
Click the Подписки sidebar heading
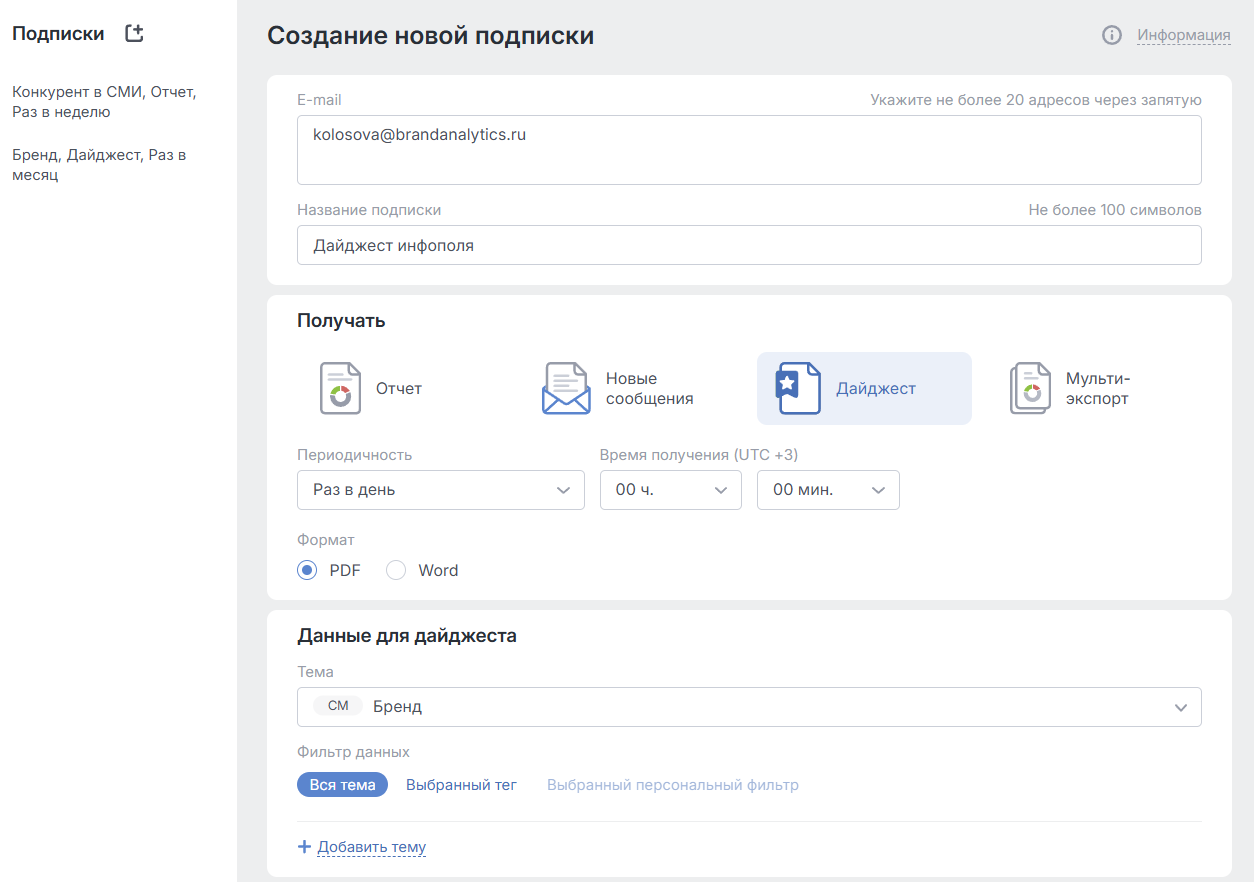(58, 34)
